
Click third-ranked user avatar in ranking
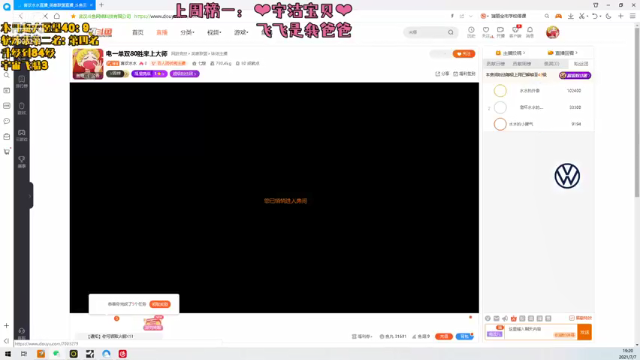500,124
